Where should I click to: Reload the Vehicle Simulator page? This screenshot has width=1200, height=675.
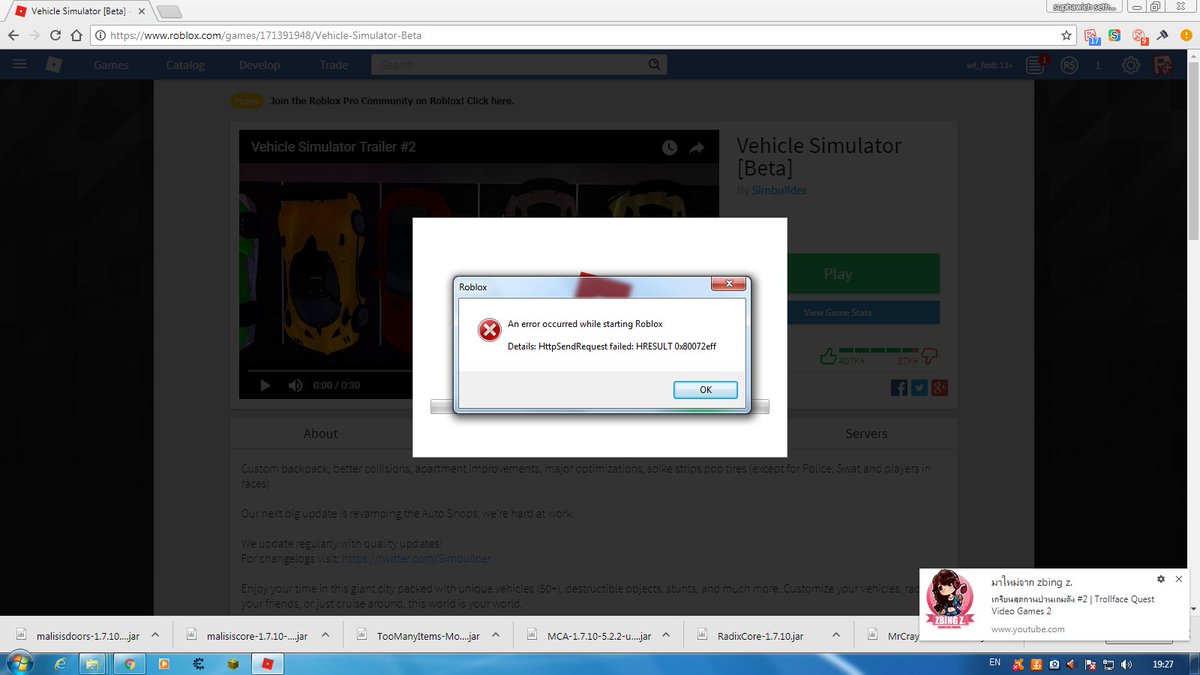point(55,35)
